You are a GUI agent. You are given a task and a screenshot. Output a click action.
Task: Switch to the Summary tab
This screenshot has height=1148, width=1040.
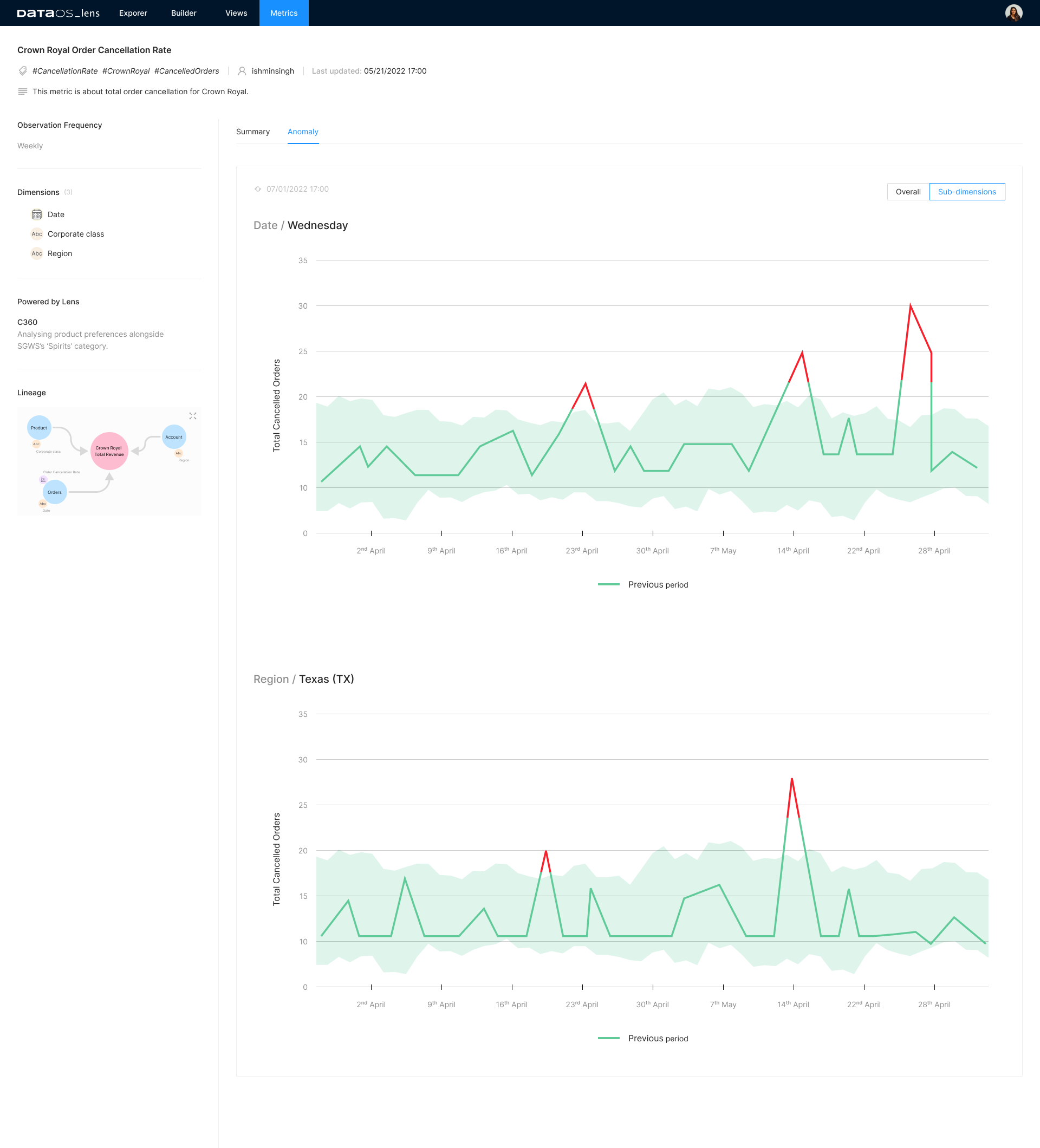tap(253, 132)
